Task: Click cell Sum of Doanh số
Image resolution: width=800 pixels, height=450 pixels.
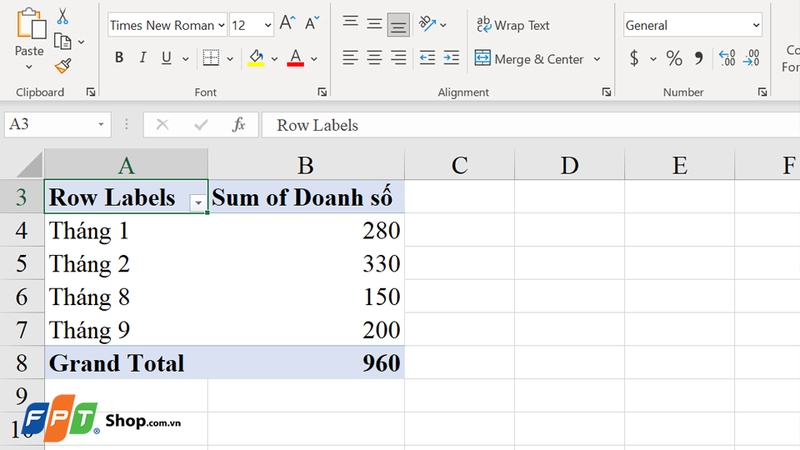Action: [x=306, y=196]
